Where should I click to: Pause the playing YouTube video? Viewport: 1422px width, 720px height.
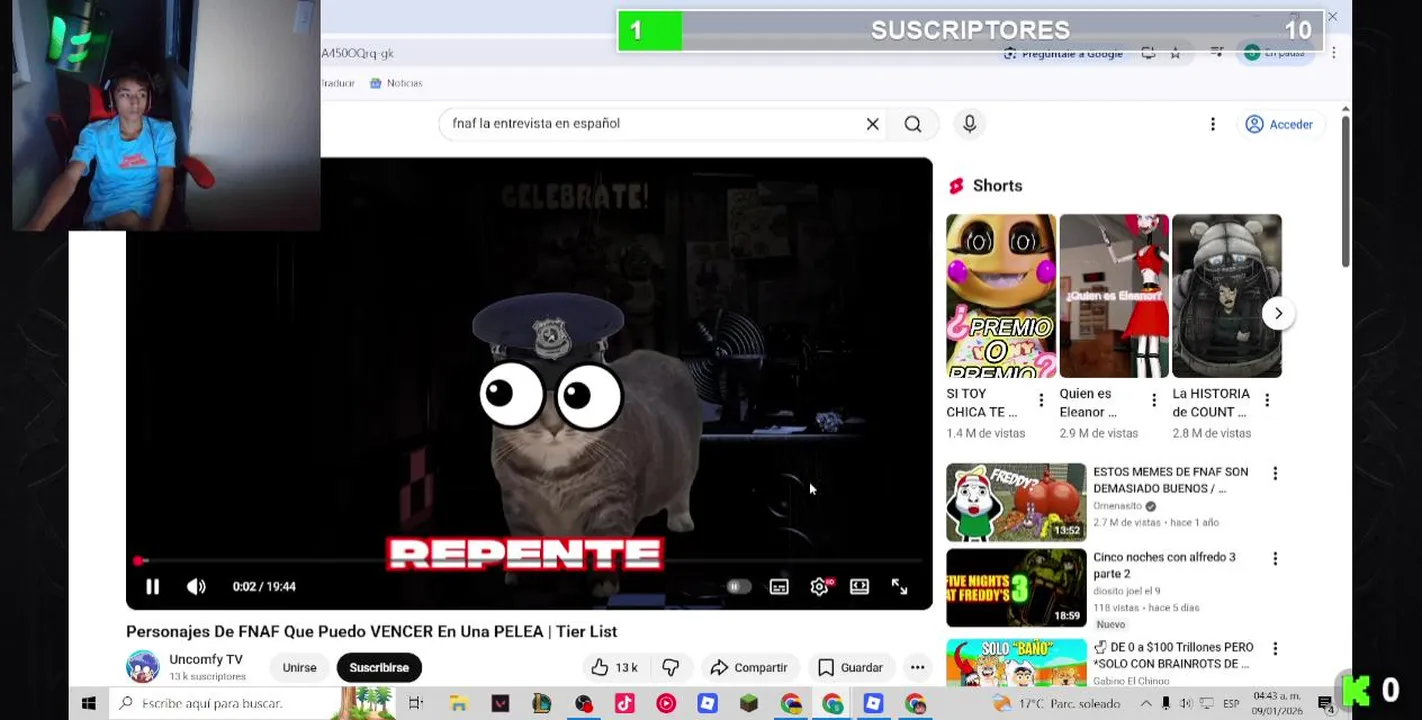pos(152,587)
